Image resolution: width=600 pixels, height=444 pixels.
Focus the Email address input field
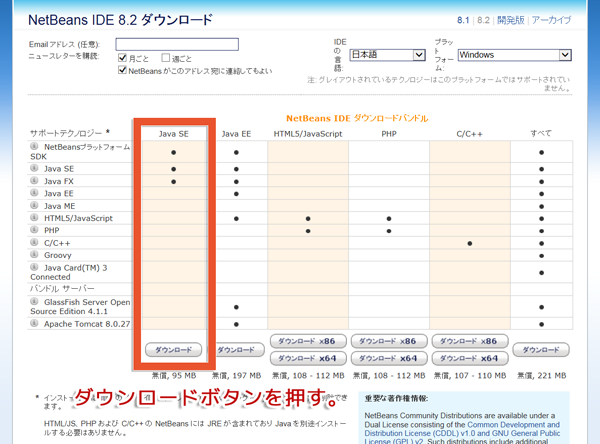177,44
